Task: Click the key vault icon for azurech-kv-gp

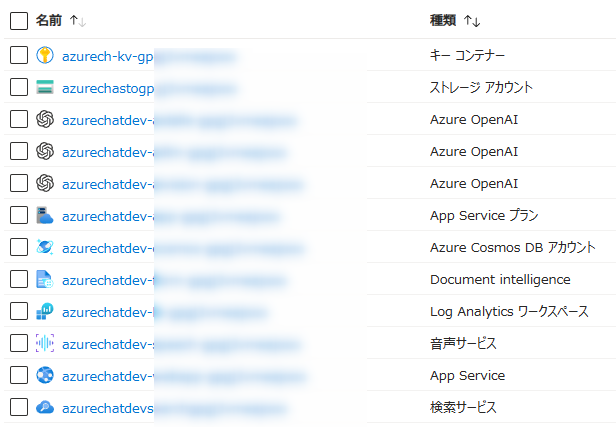Action: pyautogui.click(x=45, y=55)
